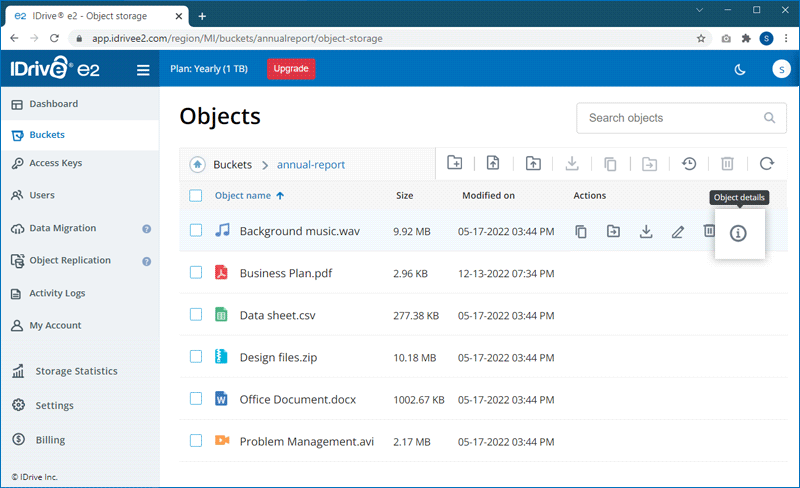Open version history from the toolbar

pyautogui.click(x=689, y=164)
